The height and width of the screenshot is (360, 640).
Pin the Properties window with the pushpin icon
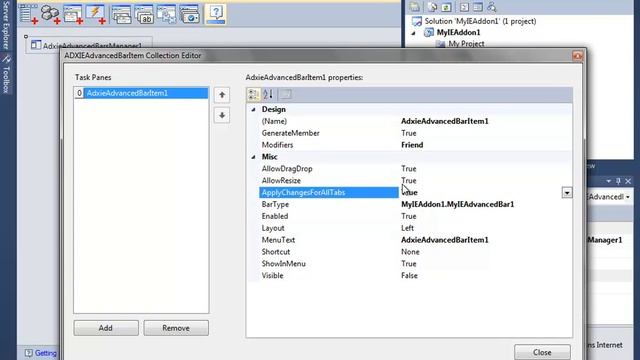[618, 181]
